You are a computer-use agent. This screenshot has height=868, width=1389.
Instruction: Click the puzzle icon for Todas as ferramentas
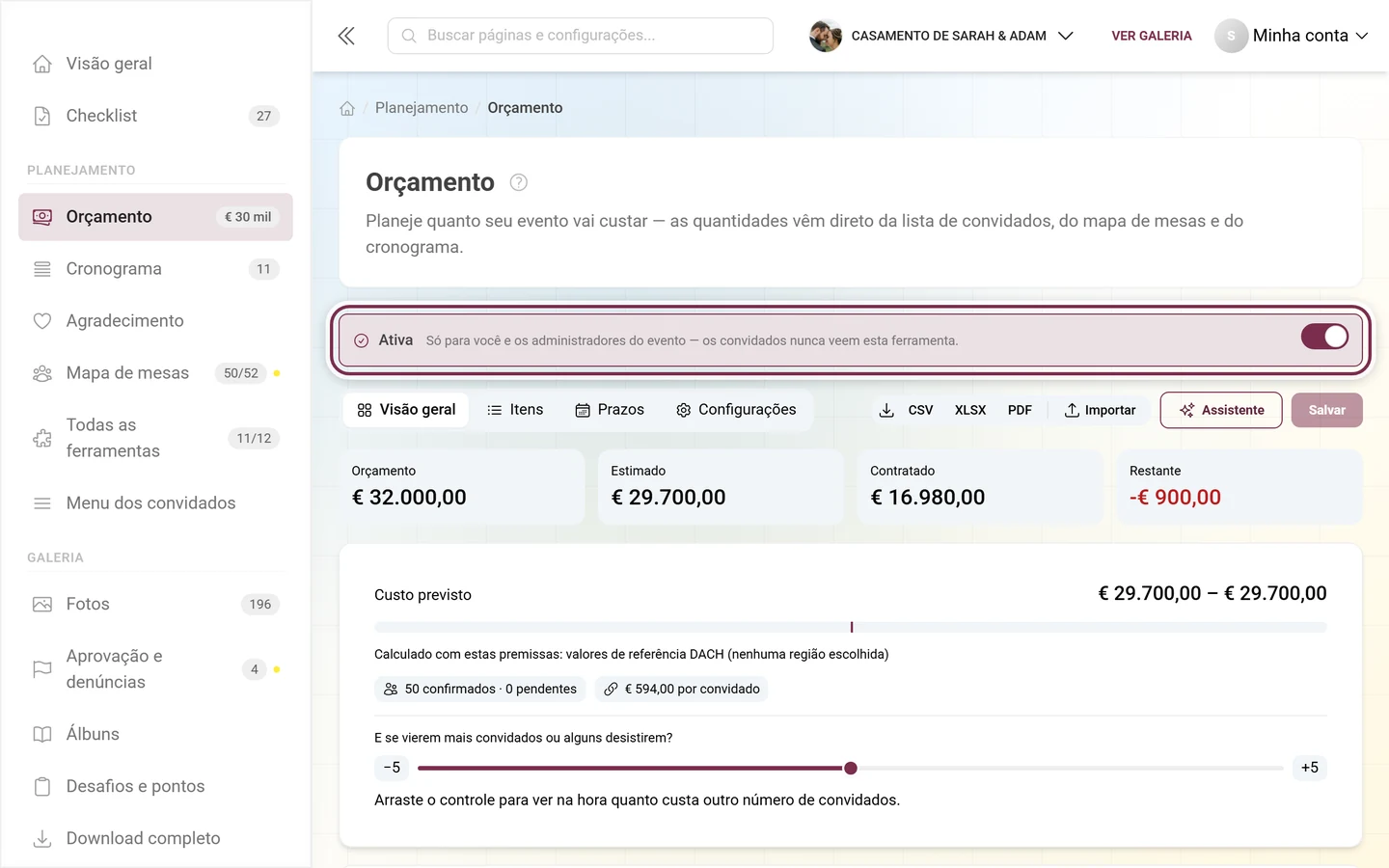pyautogui.click(x=42, y=438)
